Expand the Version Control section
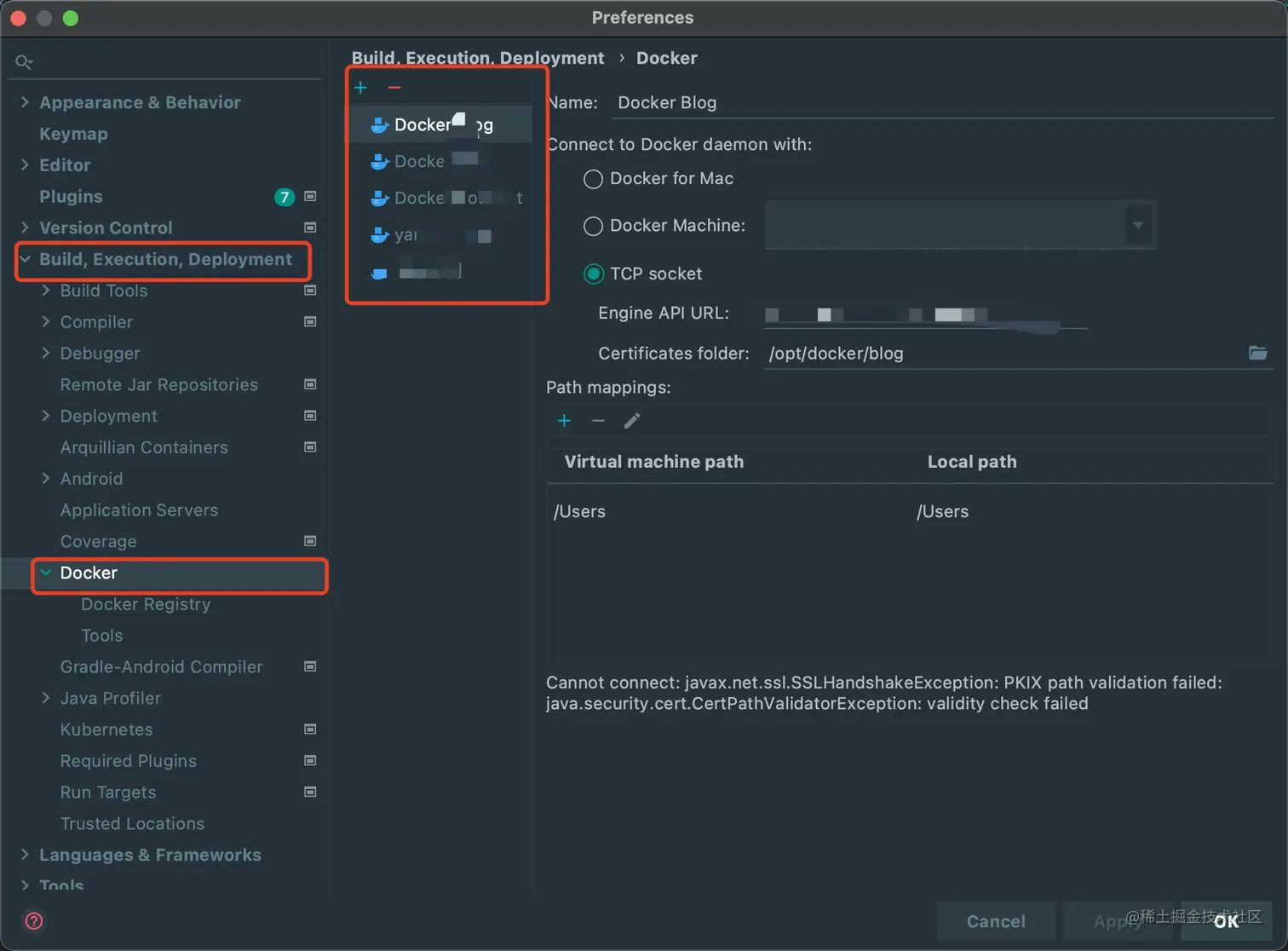 (x=25, y=228)
